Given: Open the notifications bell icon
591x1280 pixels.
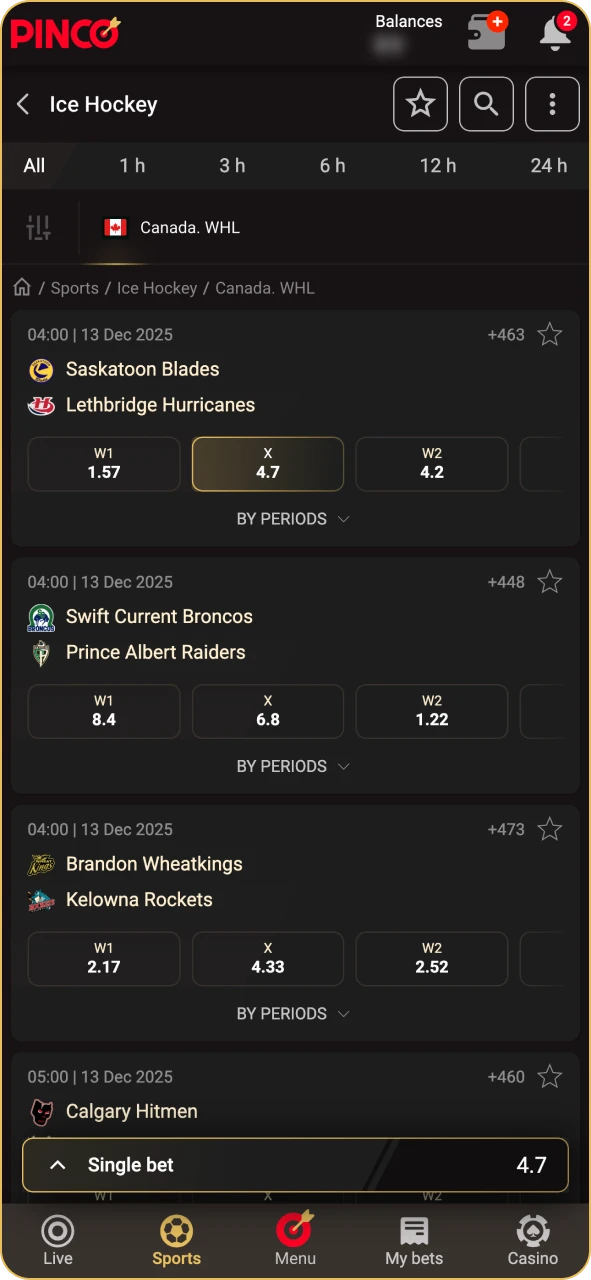Looking at the screenshot, I should [x=554, y=32].
